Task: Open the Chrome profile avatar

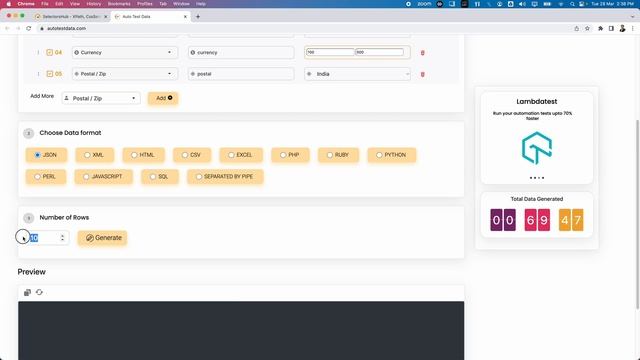Action: (622, 28)
